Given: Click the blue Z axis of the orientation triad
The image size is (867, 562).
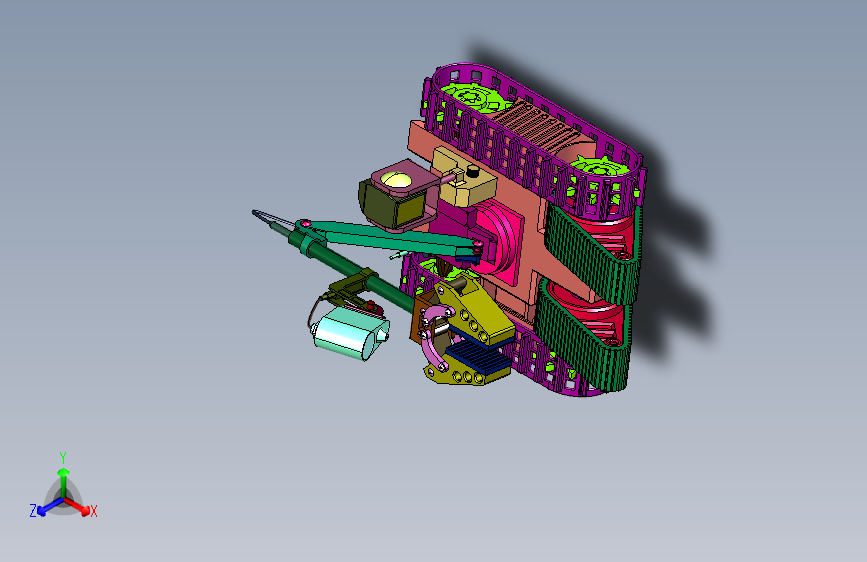Looking at the screenshot, I should point(49,507).
